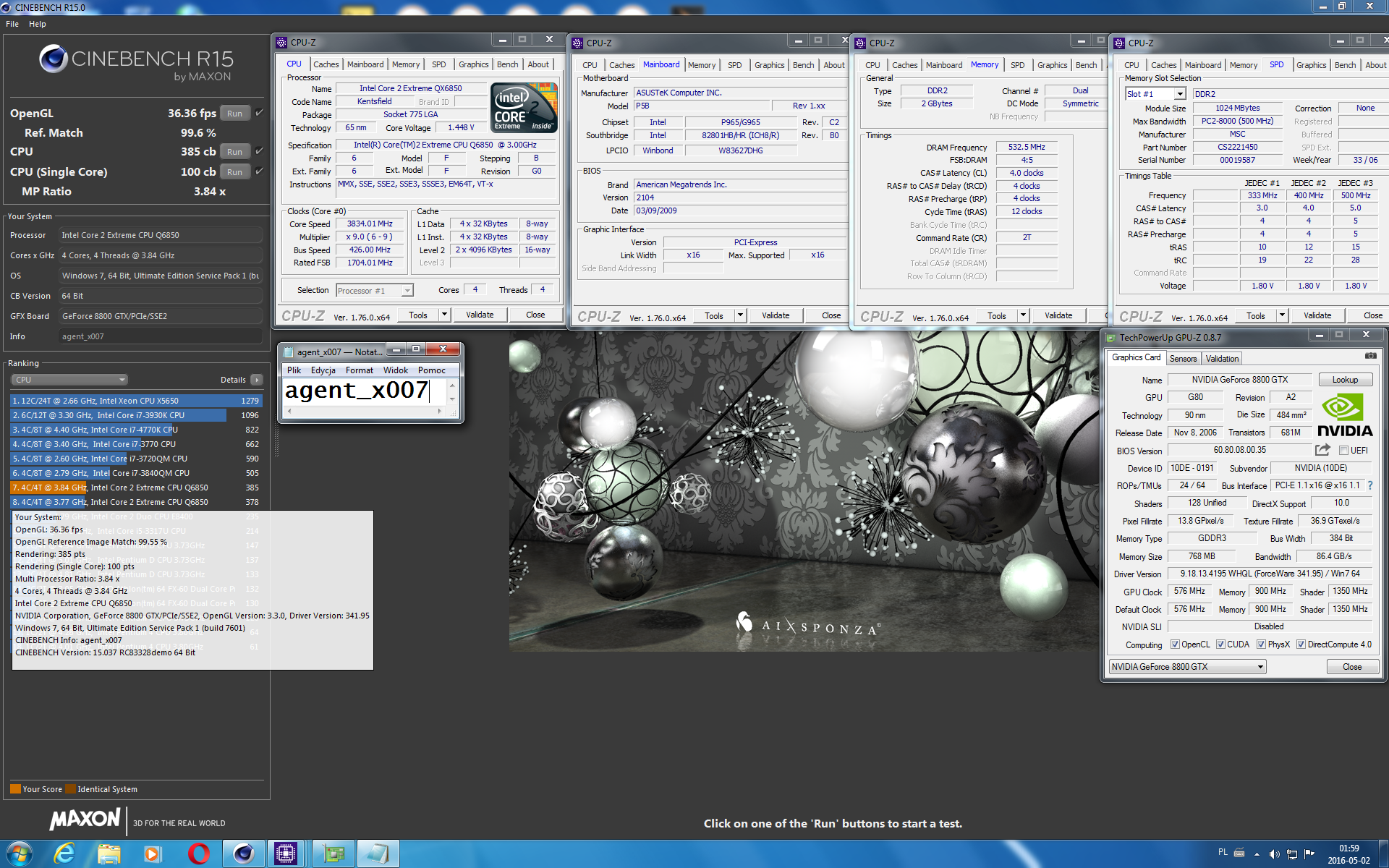
Task: Expand the Tools arrow in CPU-Z Memory window
Action: pyautogui.click(x=1023, y=316)
